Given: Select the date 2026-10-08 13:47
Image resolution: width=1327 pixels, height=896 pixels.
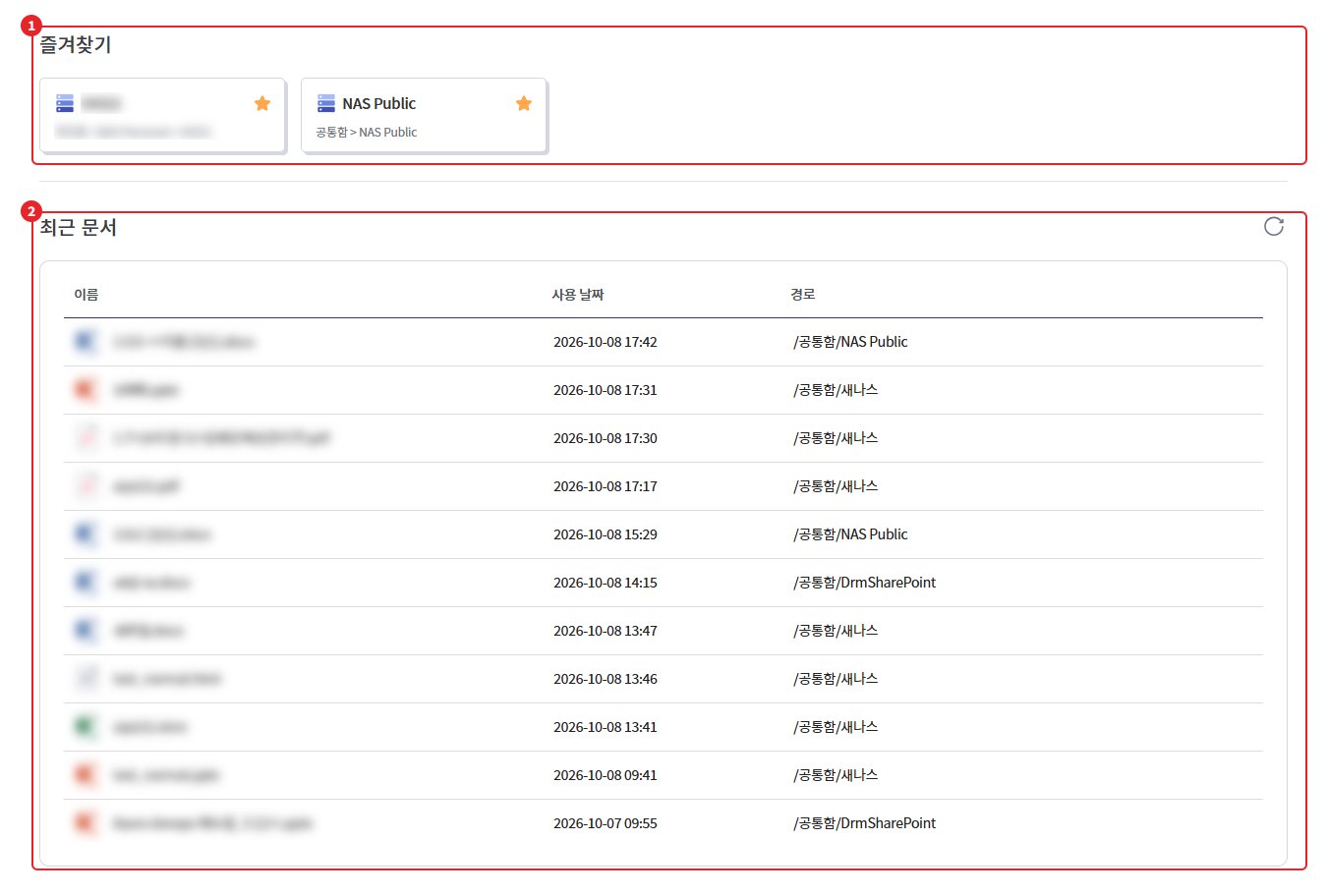Looking at the screenshot, I should click(606, 631).
